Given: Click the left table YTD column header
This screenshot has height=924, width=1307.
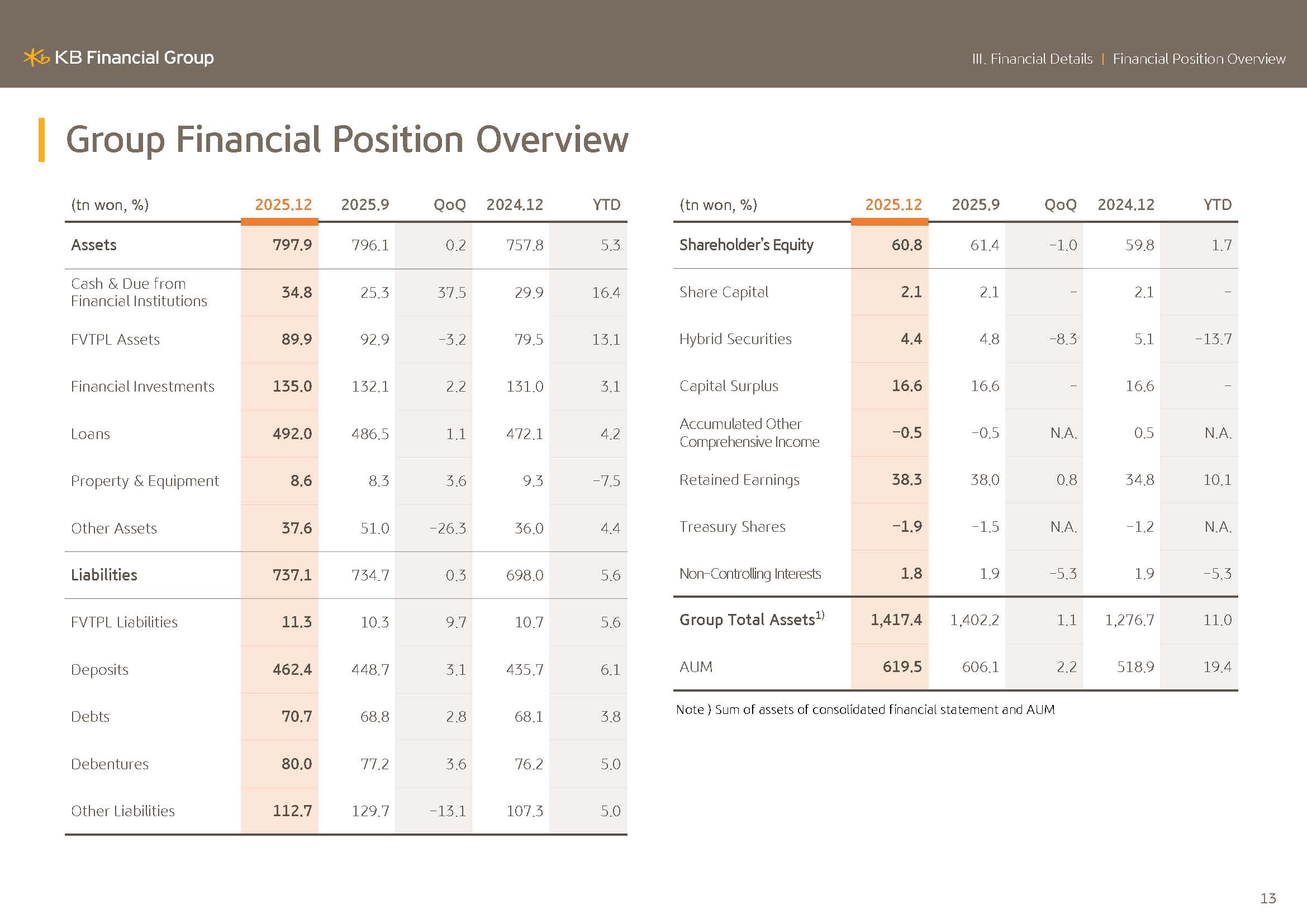Looking at the screenshot, I should pyautogui.click(x=606, y=205).
